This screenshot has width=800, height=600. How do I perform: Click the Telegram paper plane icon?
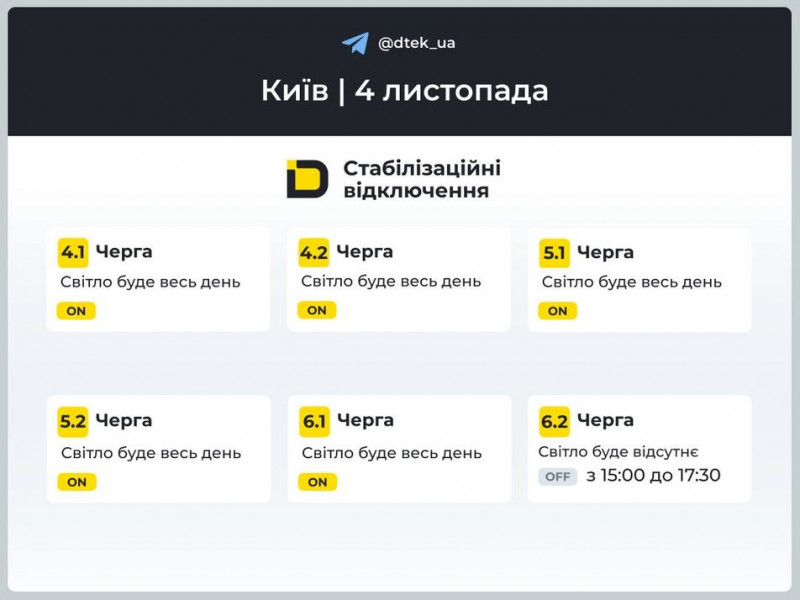(355, 43)
